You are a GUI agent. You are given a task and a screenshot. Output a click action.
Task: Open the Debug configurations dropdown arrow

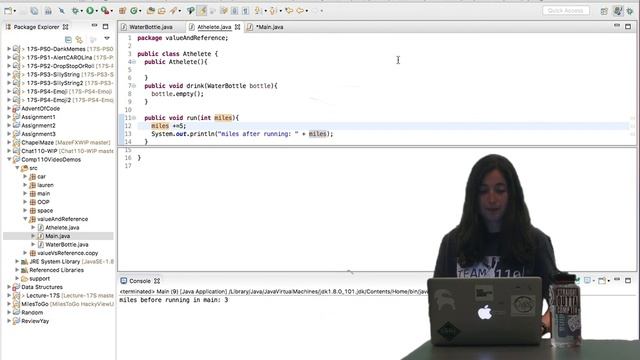point(82,11)
